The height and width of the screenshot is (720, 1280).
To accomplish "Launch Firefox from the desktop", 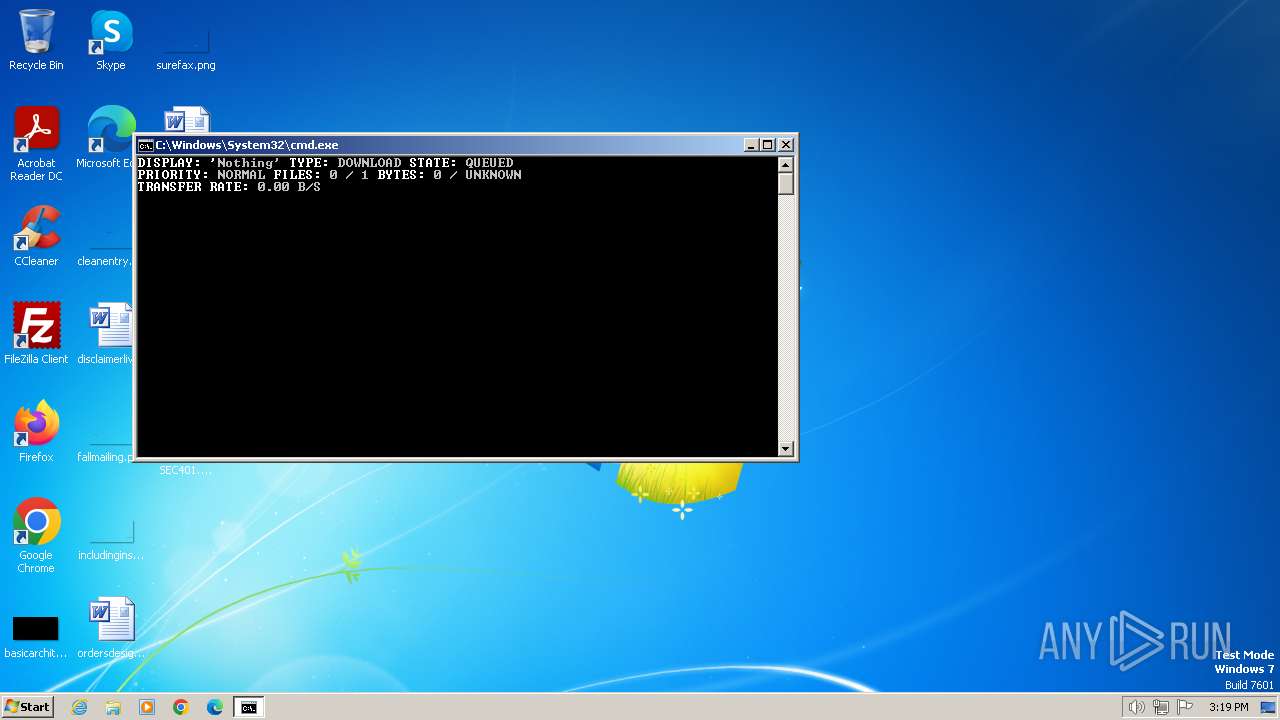I will point(36,433).
